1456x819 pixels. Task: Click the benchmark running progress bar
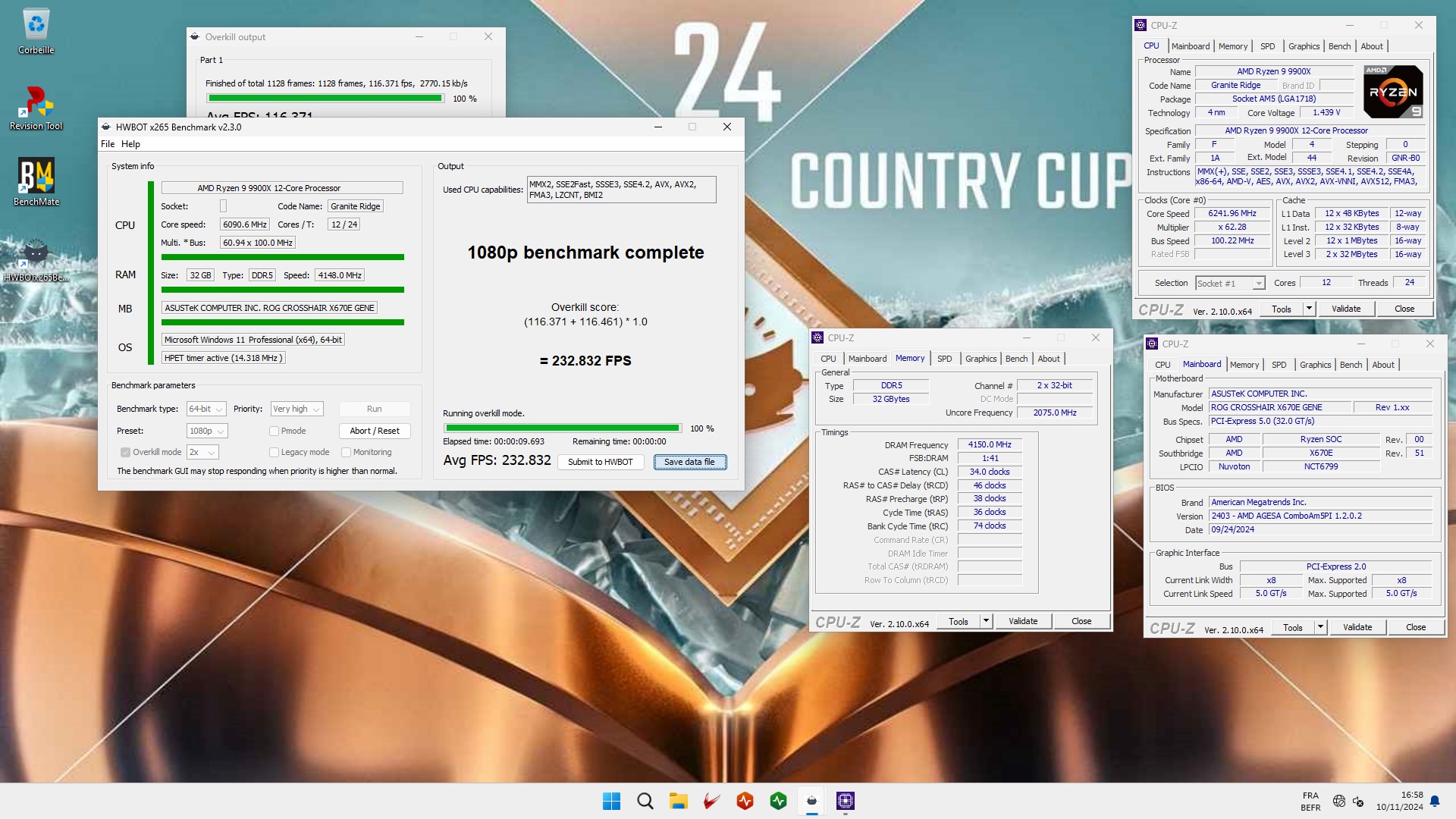(x=562, y=428)
